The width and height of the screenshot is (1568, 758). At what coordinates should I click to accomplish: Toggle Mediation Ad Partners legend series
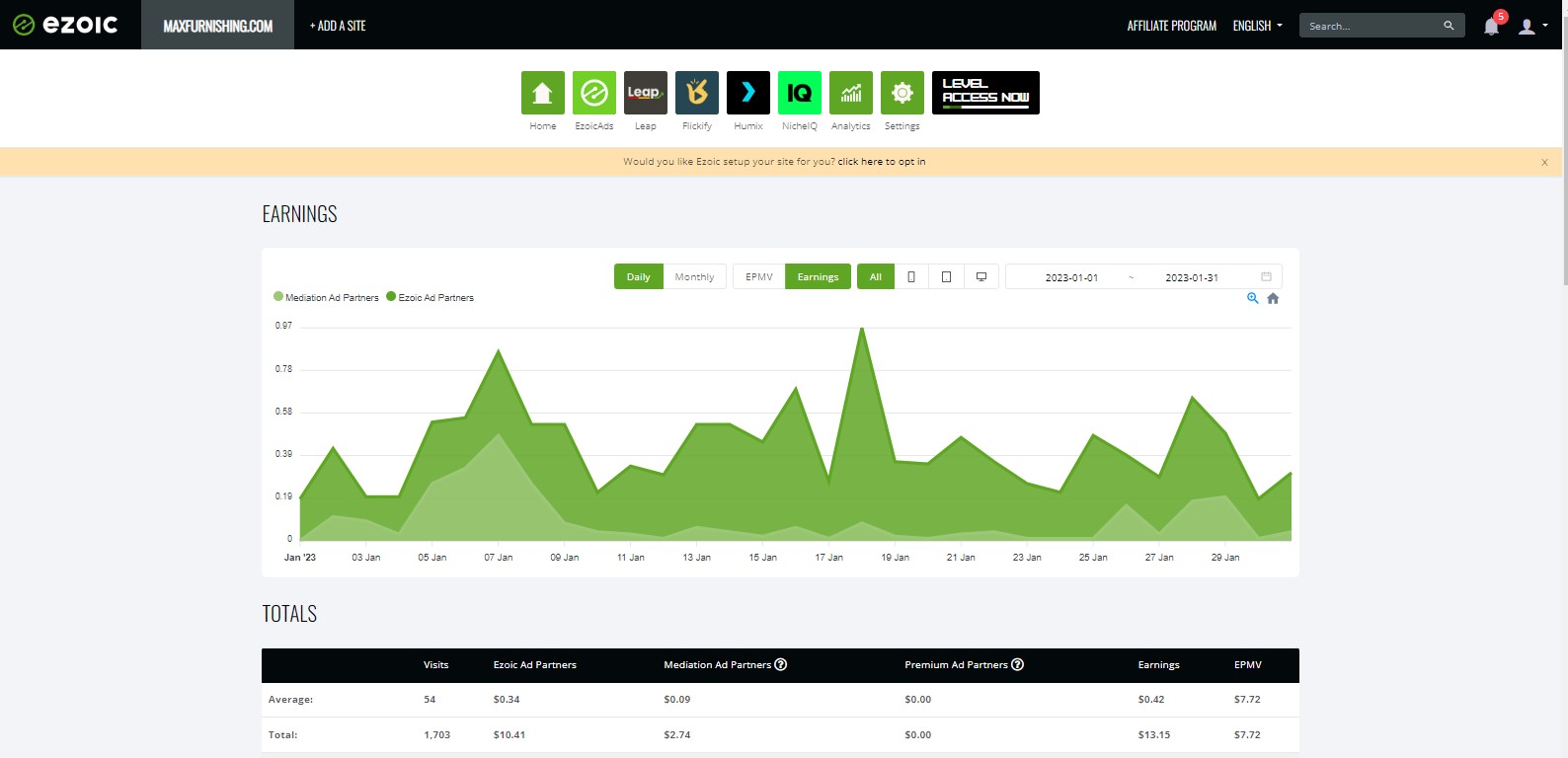point(326,297)
